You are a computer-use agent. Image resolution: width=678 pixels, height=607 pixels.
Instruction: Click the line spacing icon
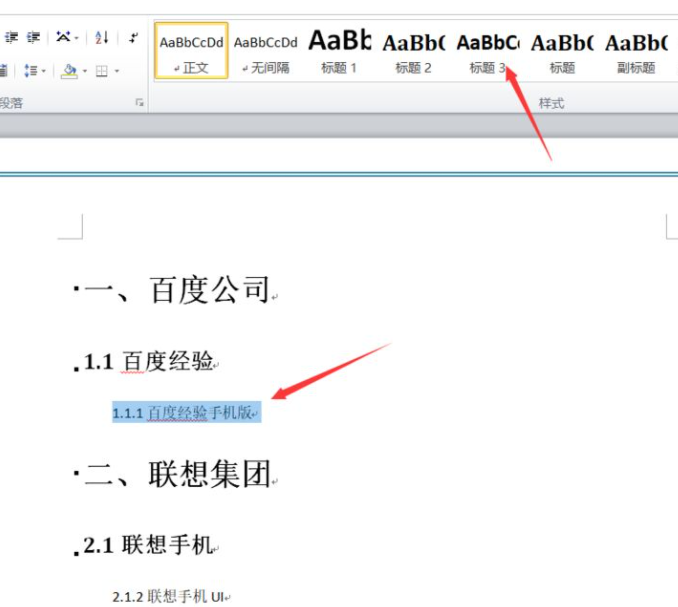coord(31,71)
